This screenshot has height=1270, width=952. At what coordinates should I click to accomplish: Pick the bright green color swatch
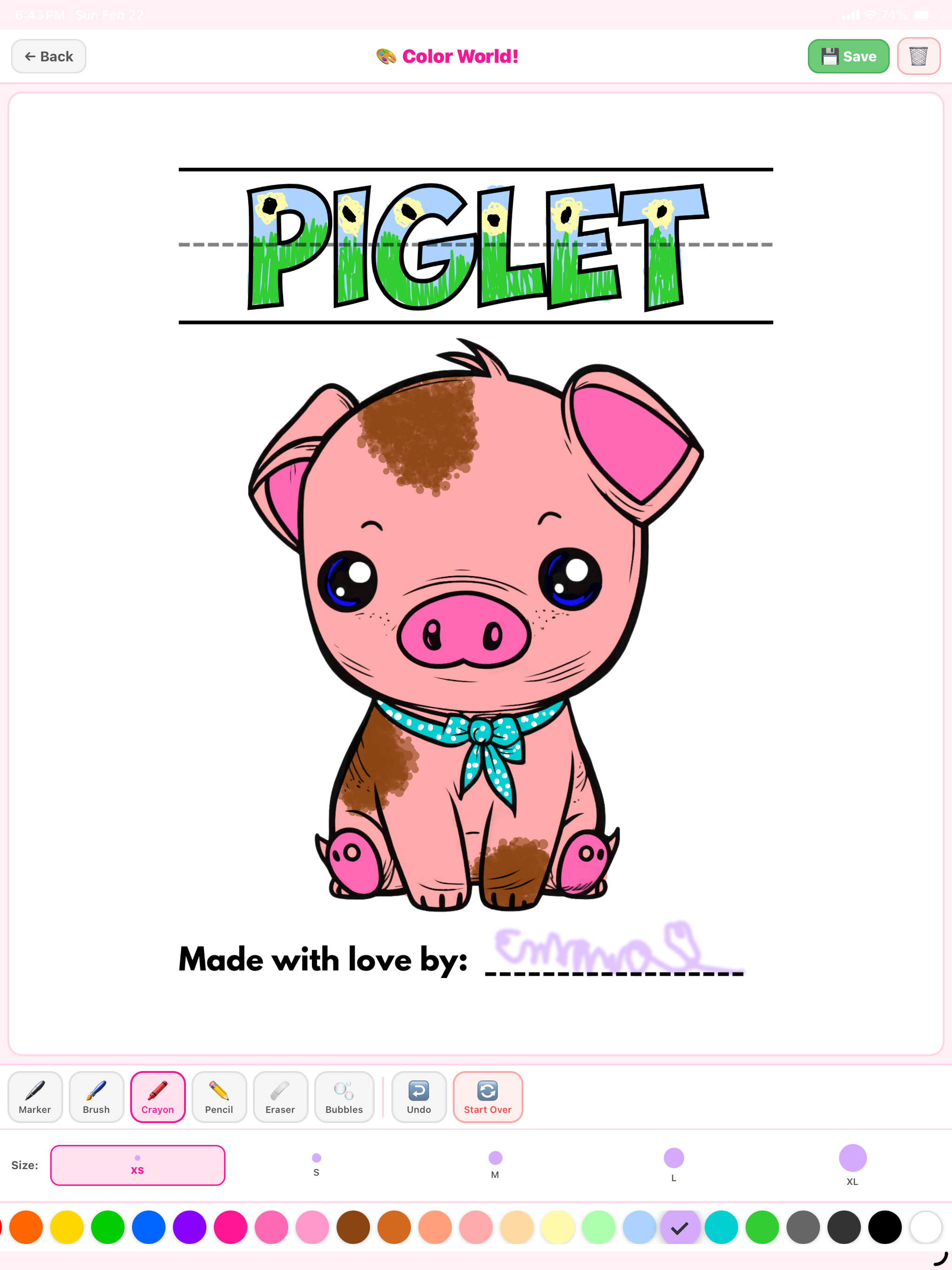click(x=108, y=1227)
